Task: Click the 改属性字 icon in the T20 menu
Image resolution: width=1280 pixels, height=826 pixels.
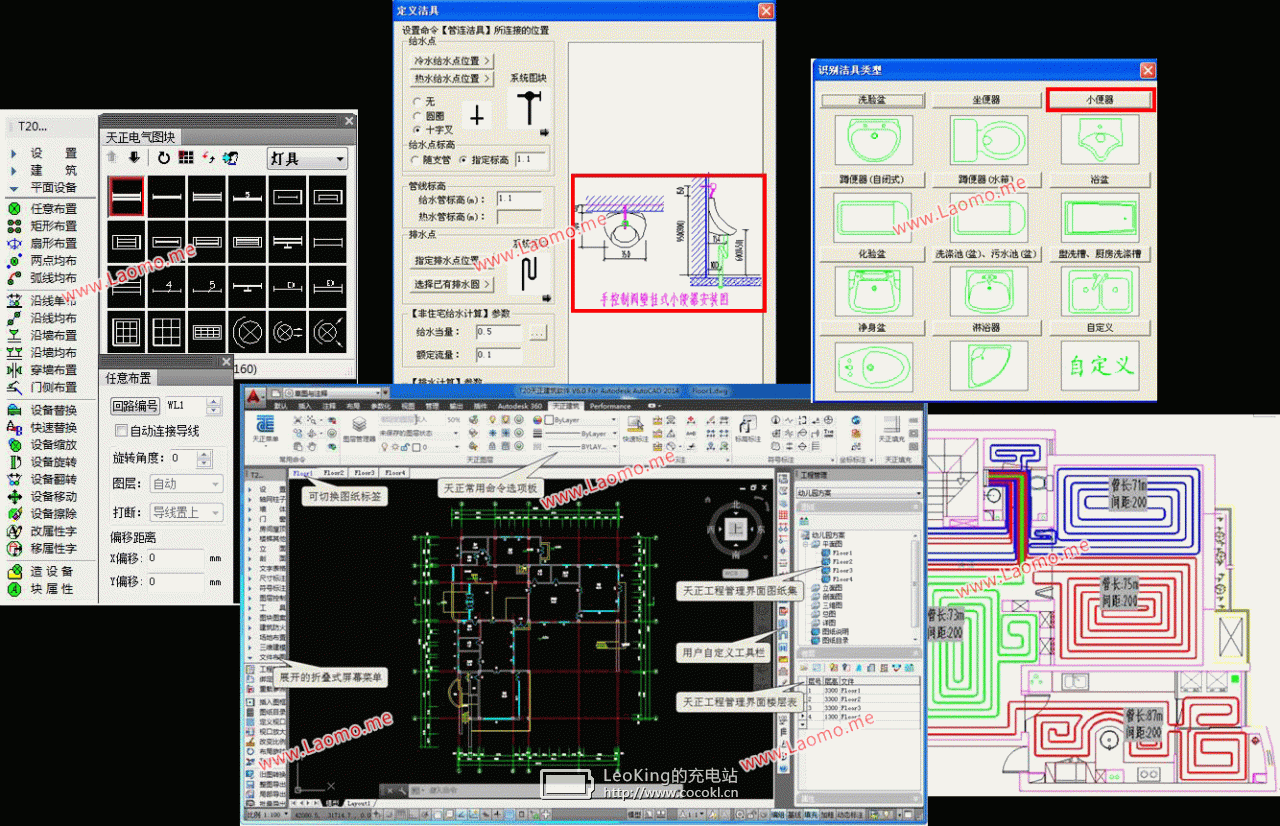Action: click(x=14, y=531)
